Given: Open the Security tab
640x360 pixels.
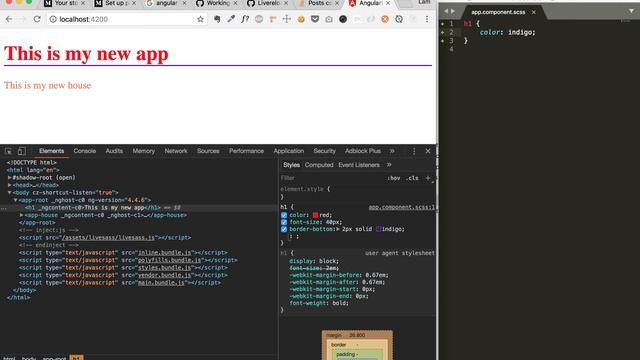Looking at the screenshot, I should pos(324,151).
